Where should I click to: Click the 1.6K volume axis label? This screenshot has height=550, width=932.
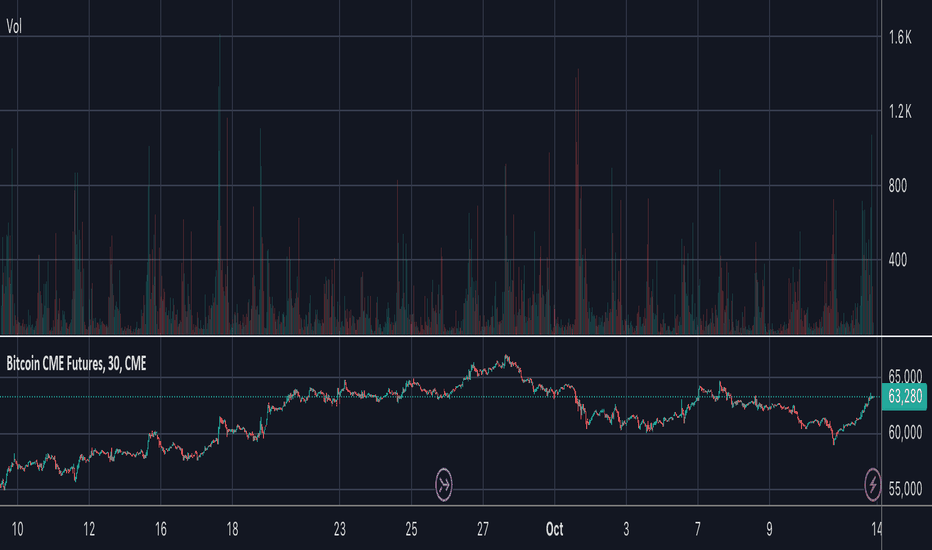[x=900, y=37]
